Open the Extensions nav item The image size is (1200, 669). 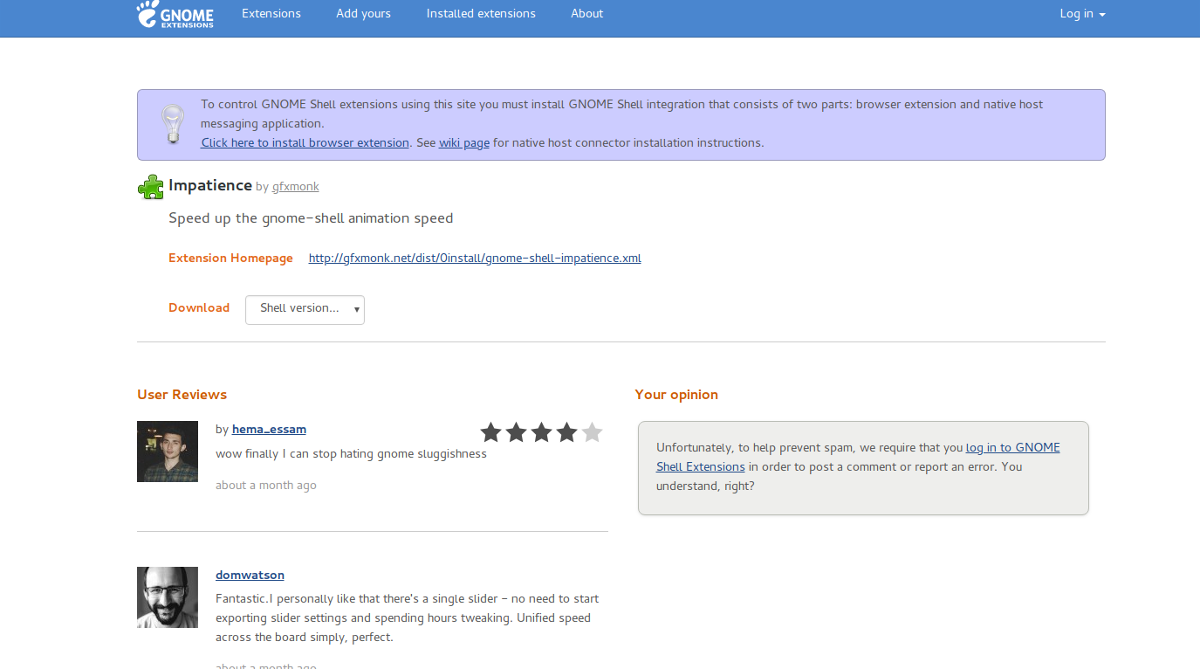[271, 14]
